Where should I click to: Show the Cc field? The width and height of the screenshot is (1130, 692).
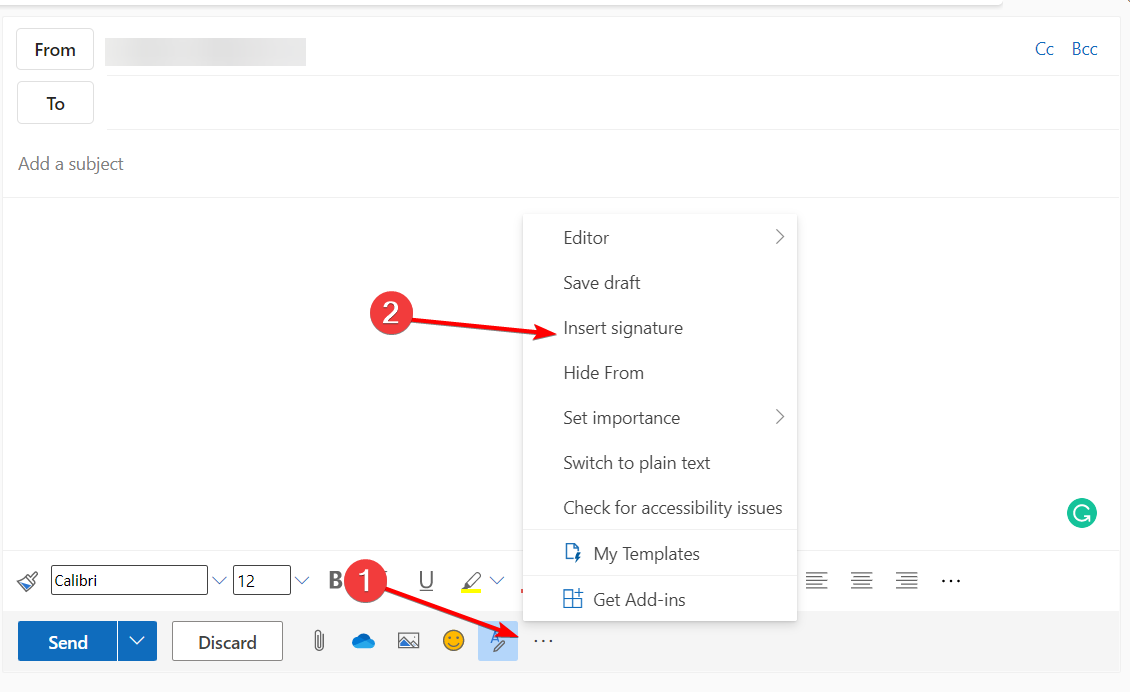[x=1044, y=49]
